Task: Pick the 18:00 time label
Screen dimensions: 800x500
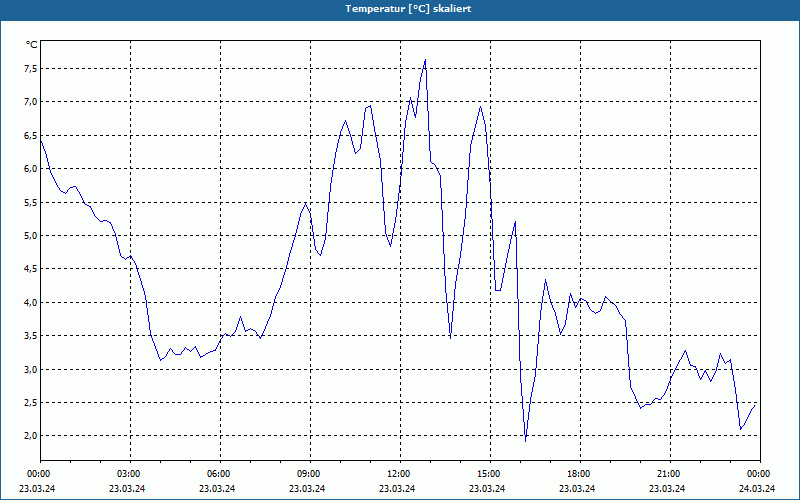Action: pos(577,474)
